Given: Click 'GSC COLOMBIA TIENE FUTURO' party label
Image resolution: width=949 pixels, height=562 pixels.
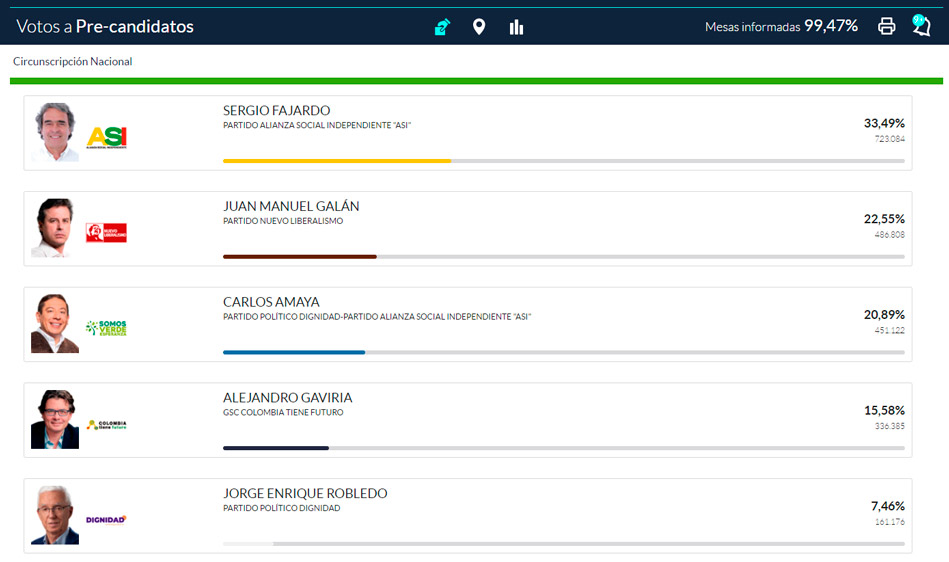Looking at the screenshot, I should [x=283, y=413].
